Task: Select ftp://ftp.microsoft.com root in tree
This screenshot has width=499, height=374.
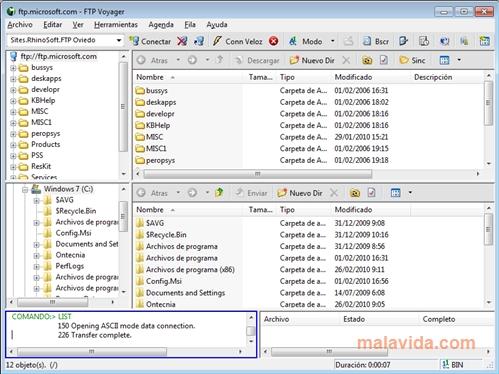Action: coord(59,56)
